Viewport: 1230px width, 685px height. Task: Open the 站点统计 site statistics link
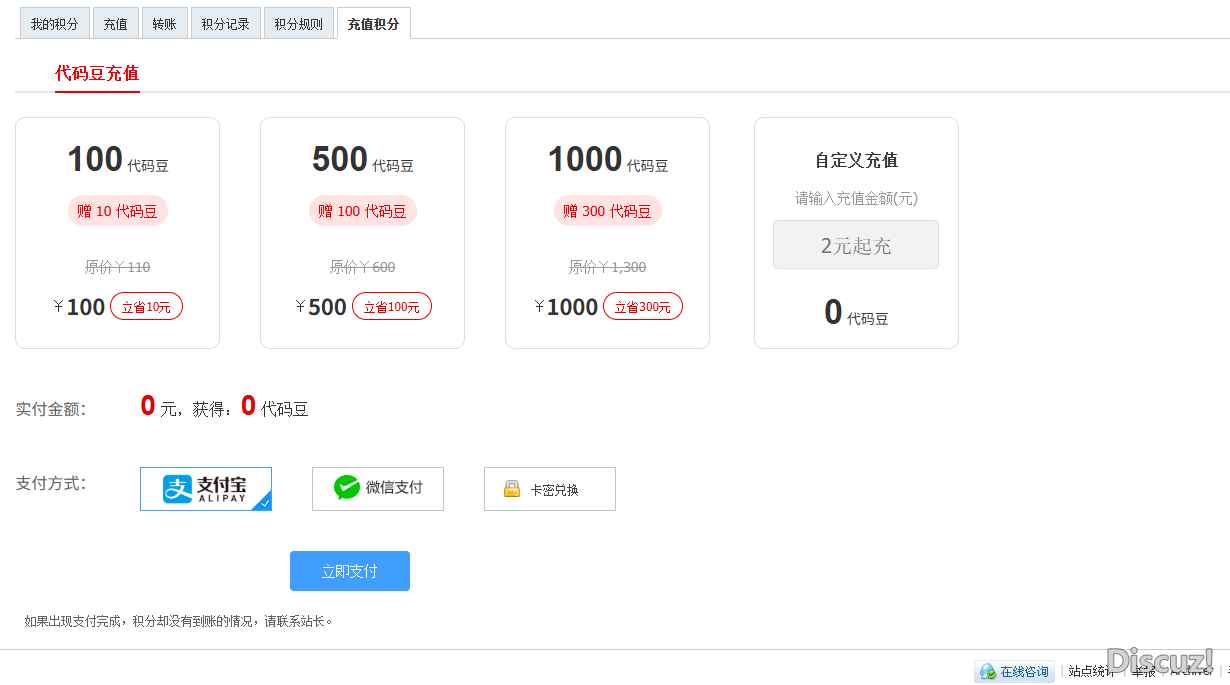1090,672
